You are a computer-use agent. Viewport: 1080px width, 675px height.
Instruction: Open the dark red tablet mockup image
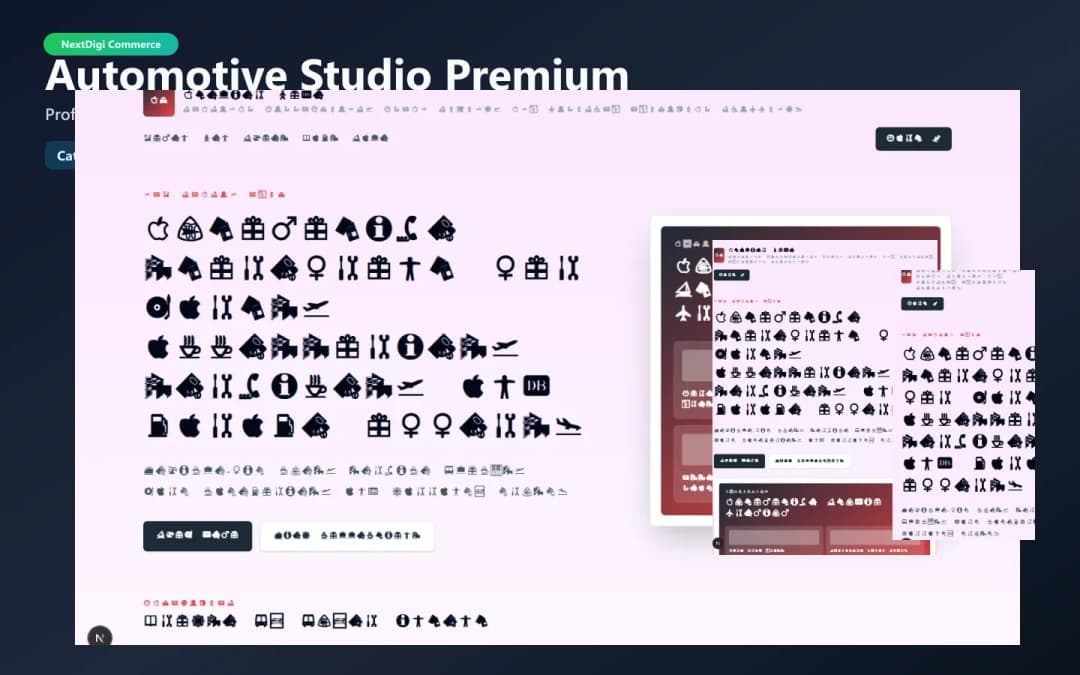(x=800, y=371)
